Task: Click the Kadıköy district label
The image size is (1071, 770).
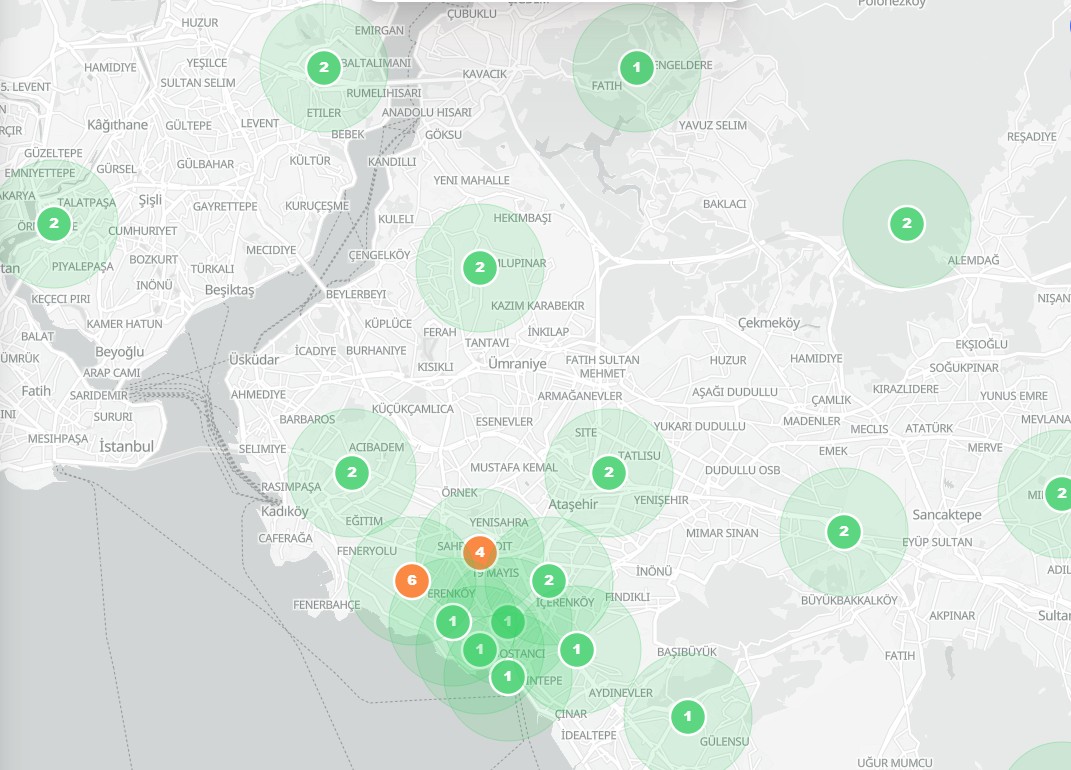Action: (x=284, y=511)
